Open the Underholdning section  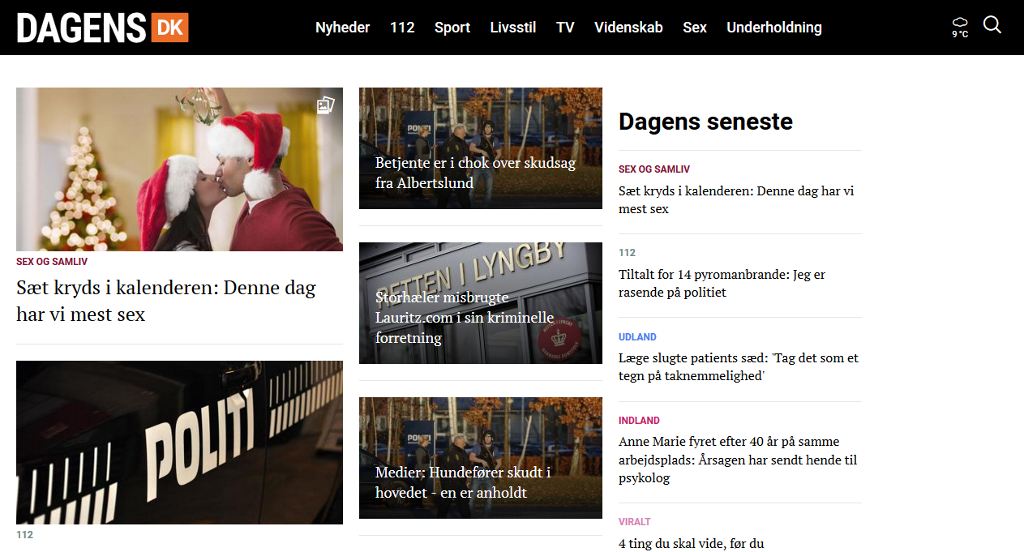[x=774, y=27]
